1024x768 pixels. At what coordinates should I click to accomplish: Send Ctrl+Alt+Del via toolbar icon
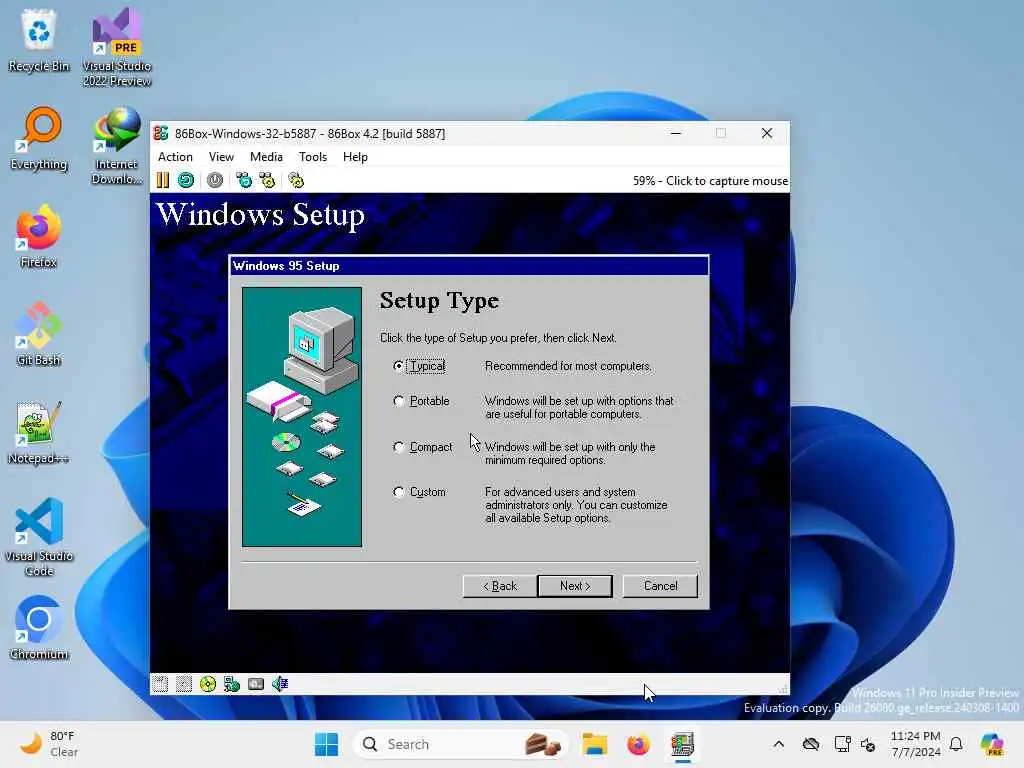pyautogui.click(x=244, y=180)
